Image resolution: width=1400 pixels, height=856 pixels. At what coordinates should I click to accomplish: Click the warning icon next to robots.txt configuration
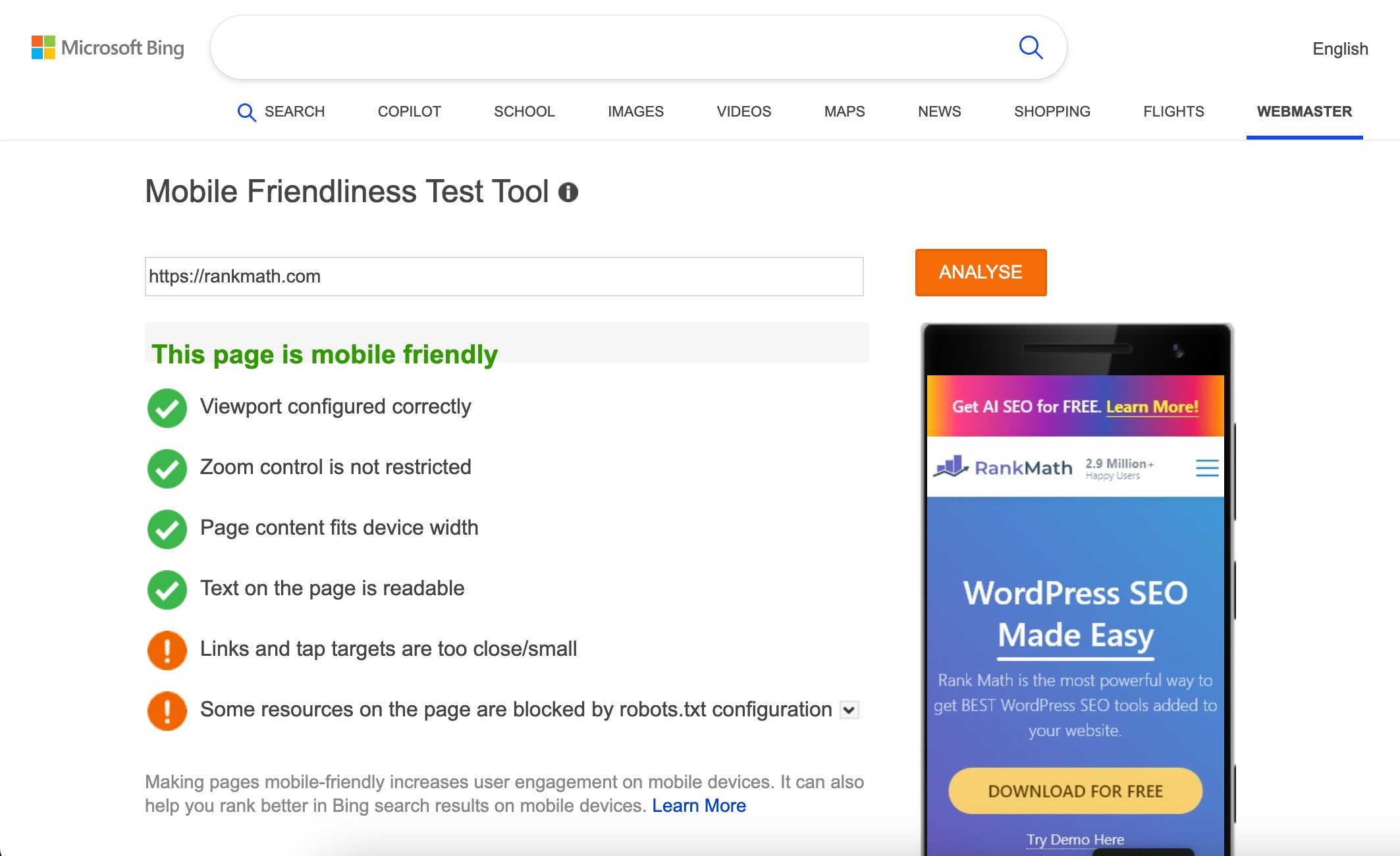[167, 709]
